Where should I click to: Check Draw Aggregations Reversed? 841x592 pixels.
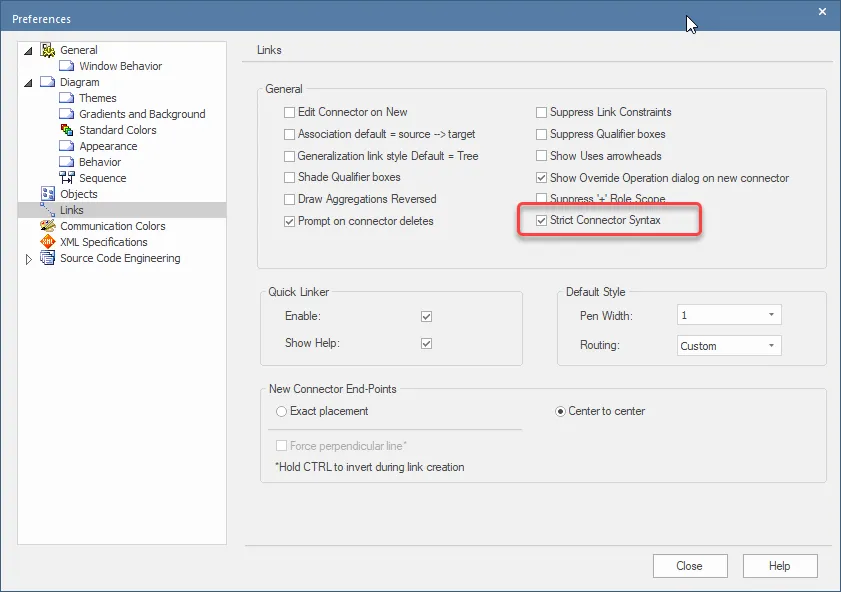coord(290,199)
